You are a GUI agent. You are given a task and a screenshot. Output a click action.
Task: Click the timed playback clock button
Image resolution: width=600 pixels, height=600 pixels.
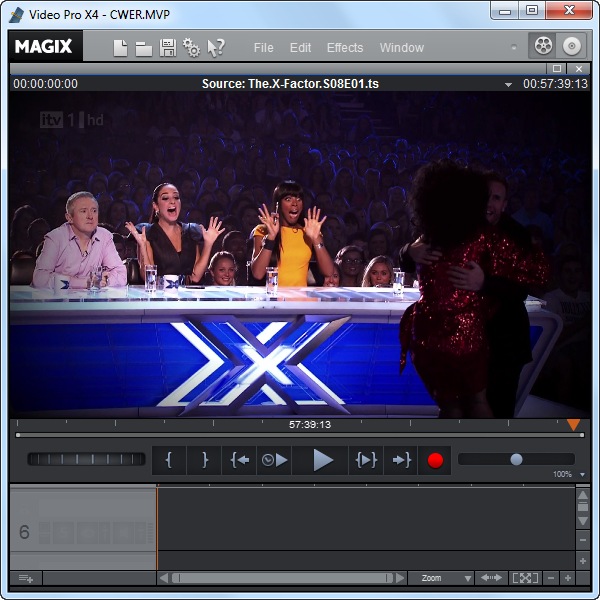click(274, 460)
